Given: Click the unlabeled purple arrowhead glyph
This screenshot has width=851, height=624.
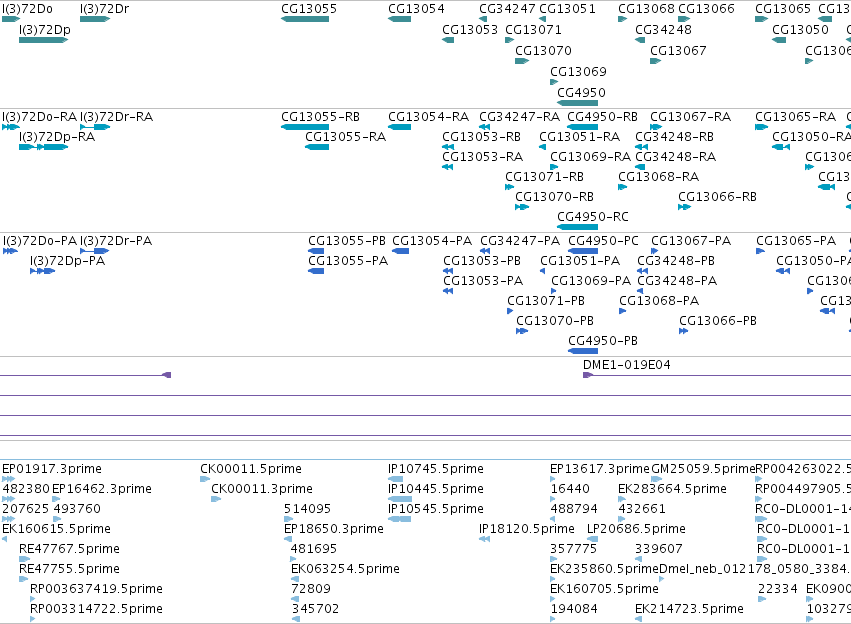Looking at the screenshot, I should pyautogui.click(x=167, y=375).
